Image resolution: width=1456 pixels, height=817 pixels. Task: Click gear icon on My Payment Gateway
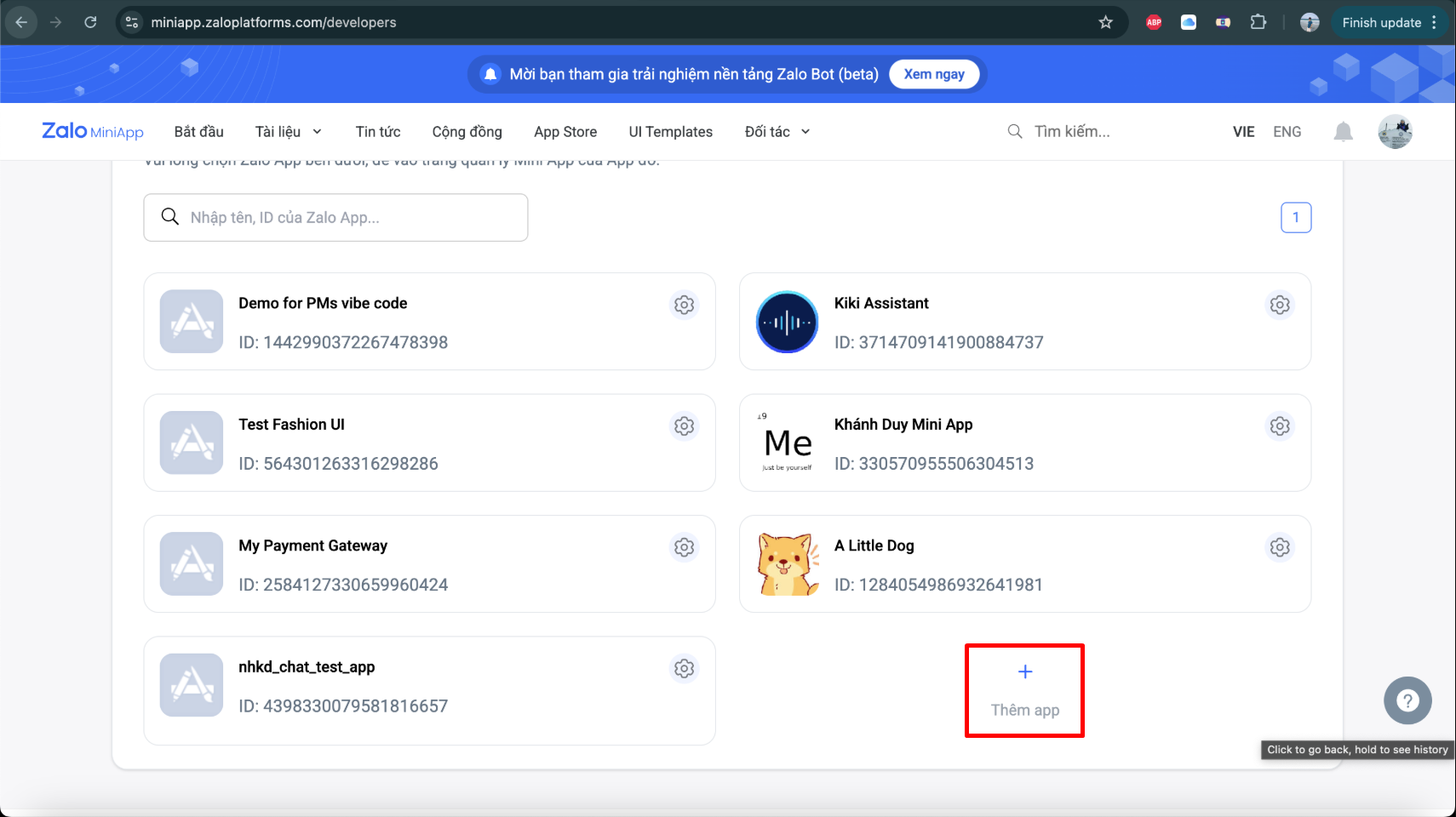[684, 547]
